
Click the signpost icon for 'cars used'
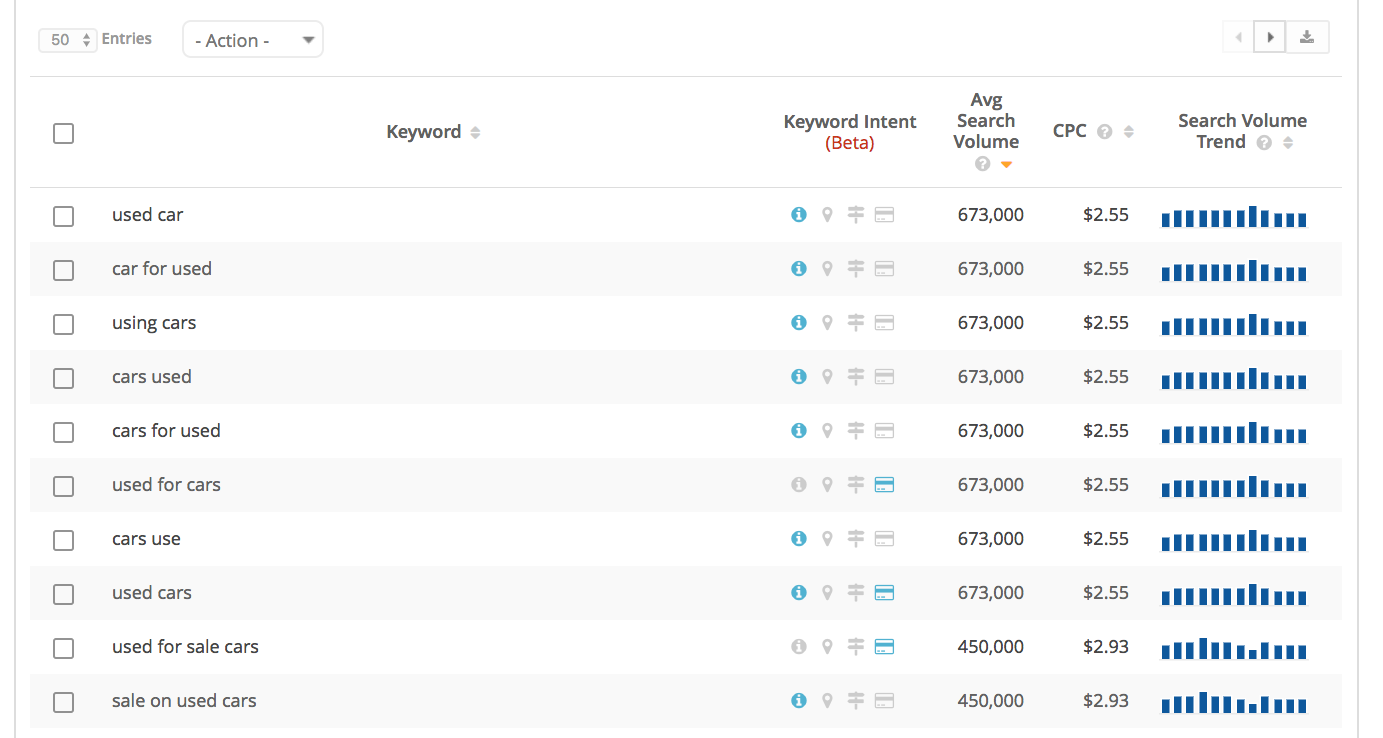coord(855,377)
